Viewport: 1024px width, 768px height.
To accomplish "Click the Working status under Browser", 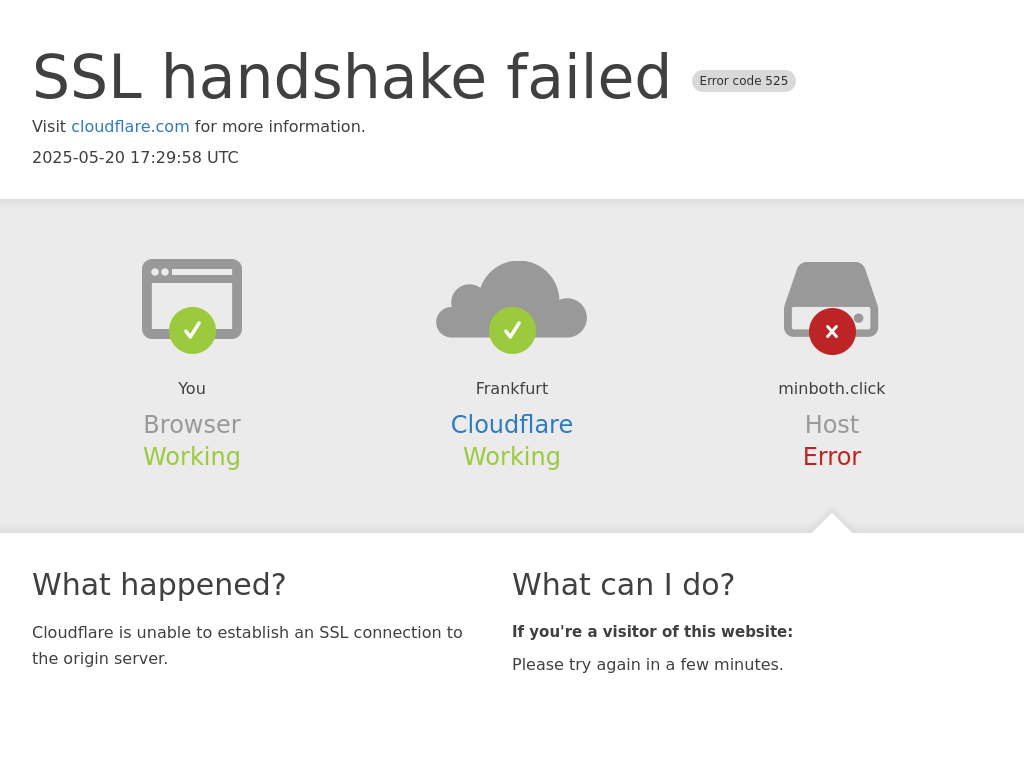I will click(192, 456).
